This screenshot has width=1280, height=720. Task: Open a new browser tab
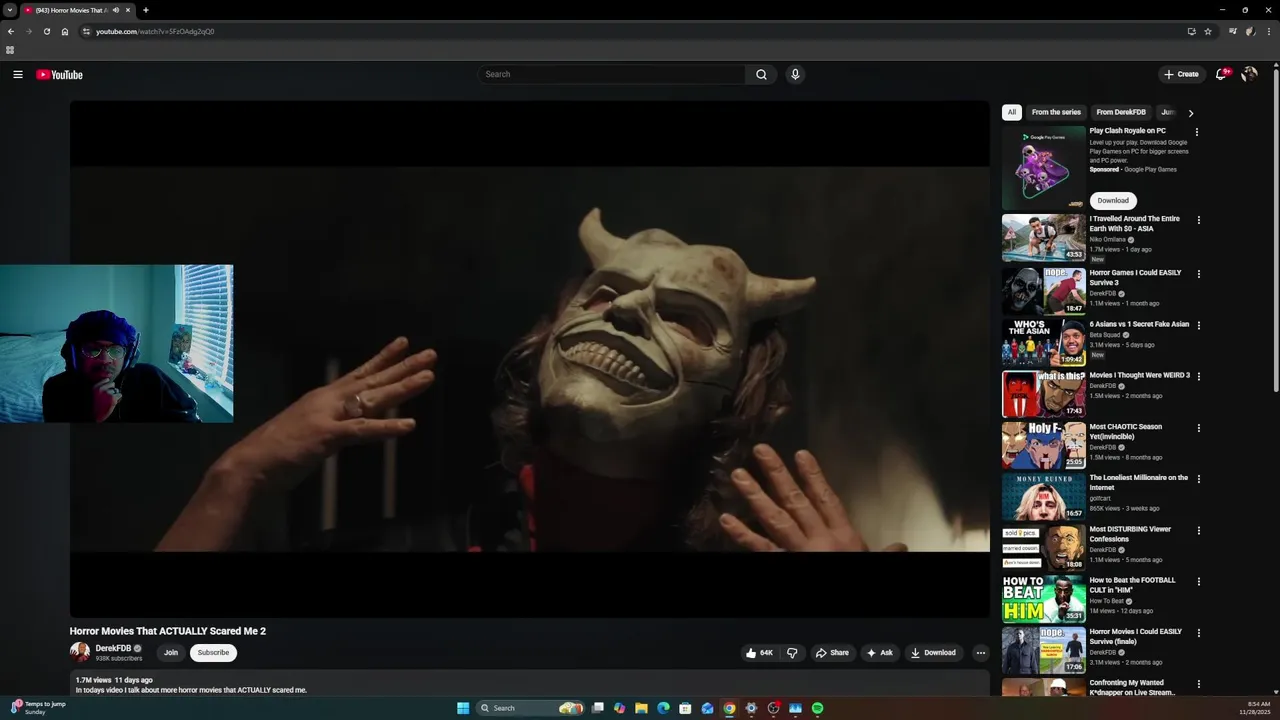pos(145,10)
